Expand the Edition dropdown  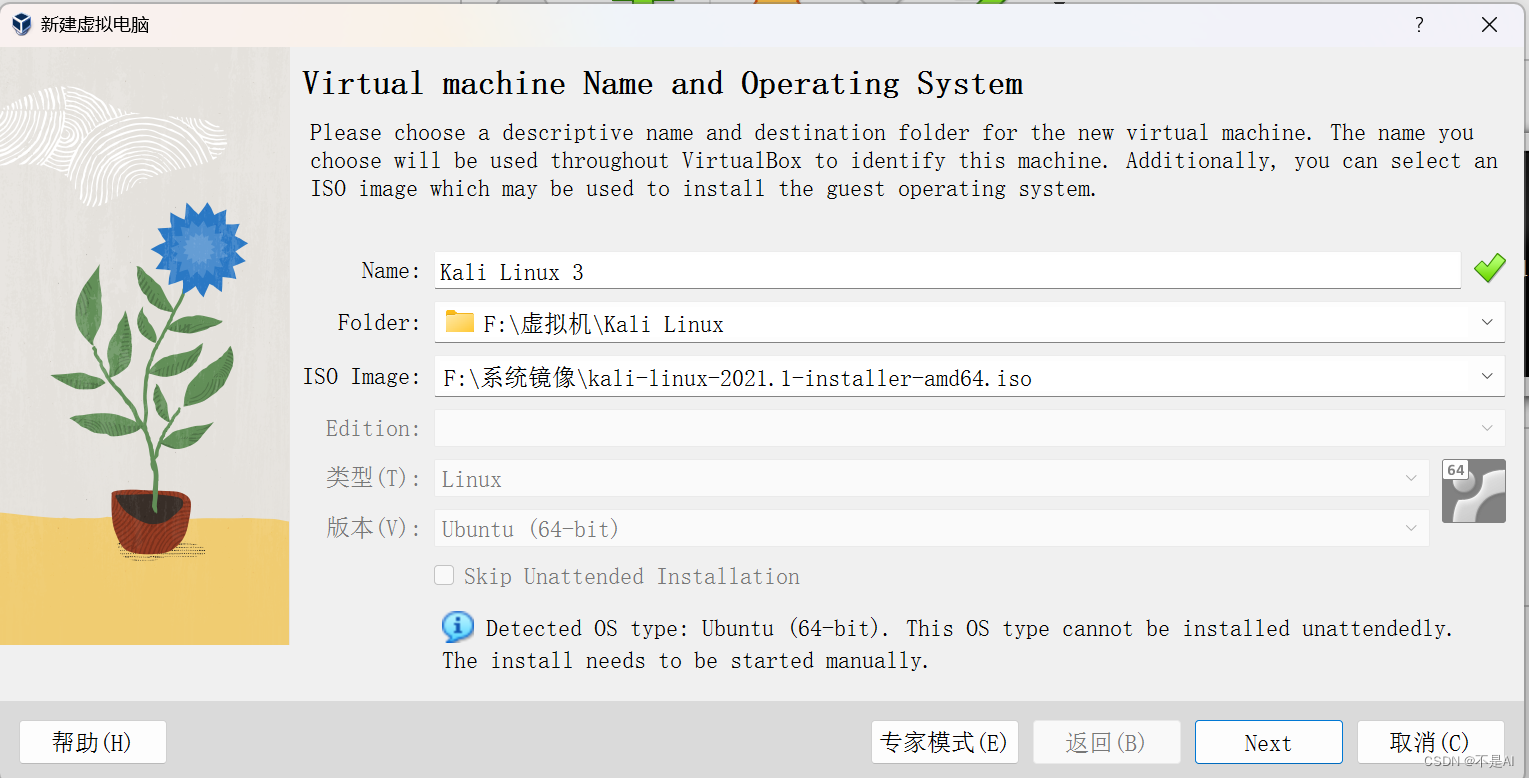pos(1486,428)
